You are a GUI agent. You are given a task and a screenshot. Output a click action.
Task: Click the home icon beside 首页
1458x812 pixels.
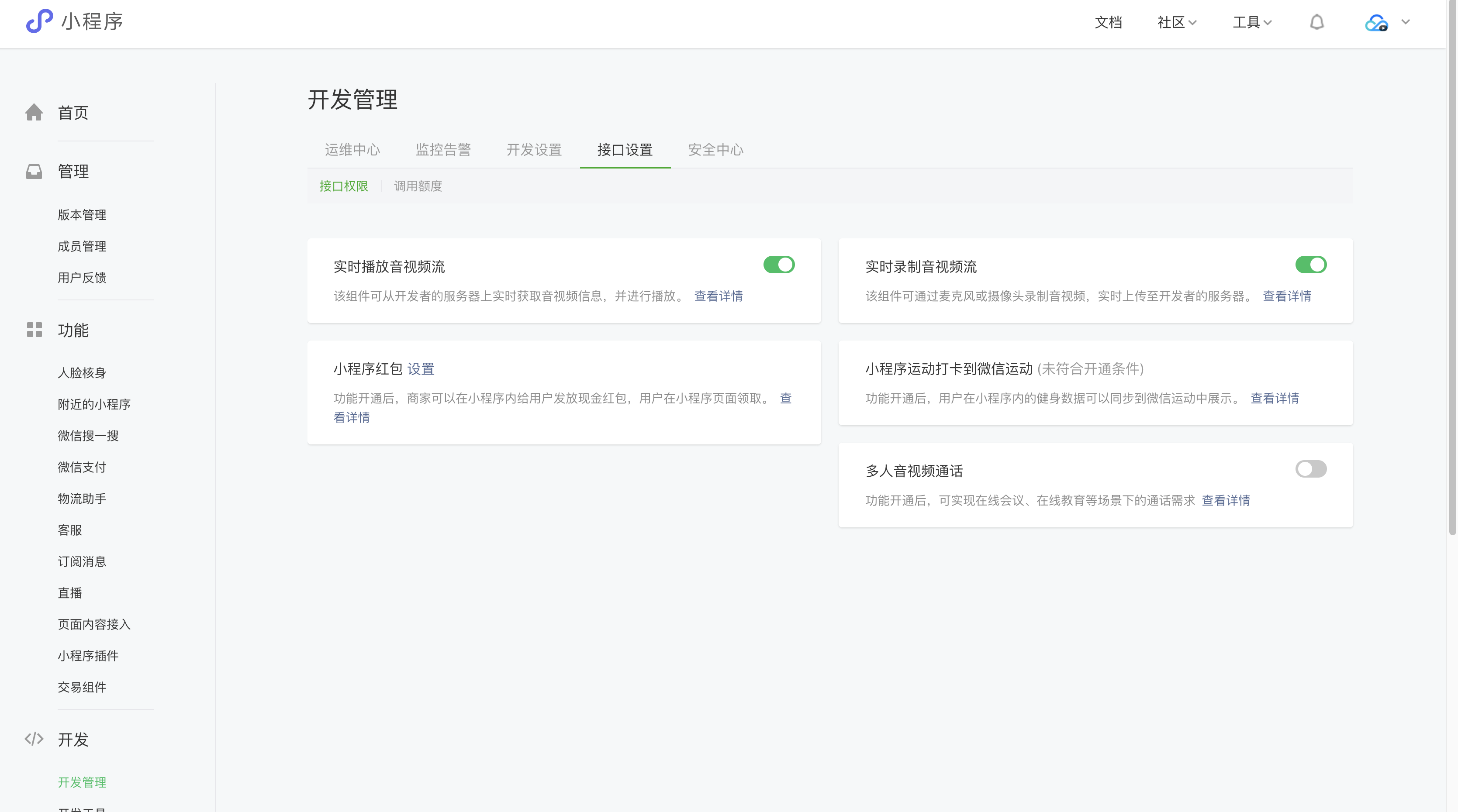[34, 112]
